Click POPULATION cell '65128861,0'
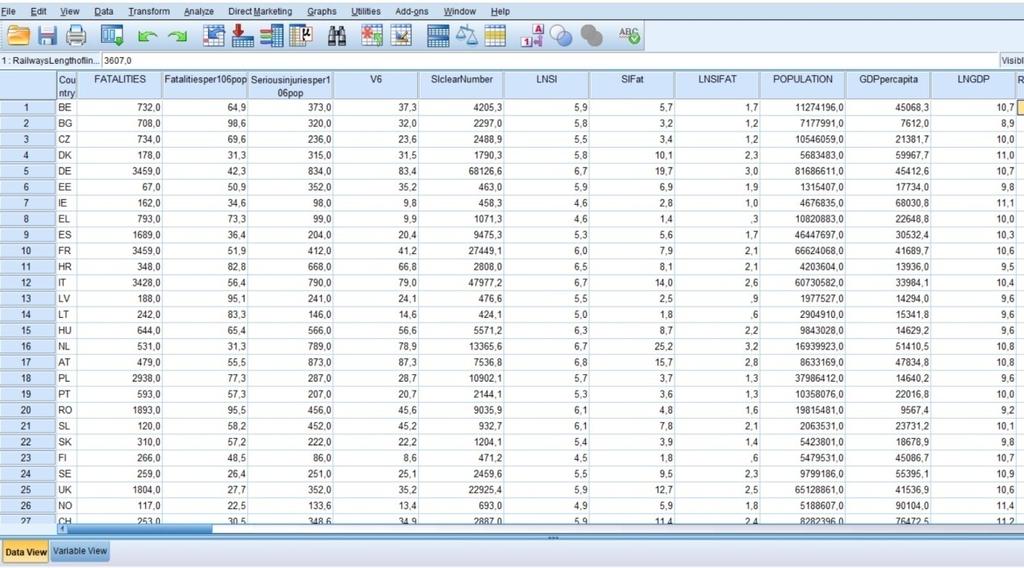 click(803, 490)
